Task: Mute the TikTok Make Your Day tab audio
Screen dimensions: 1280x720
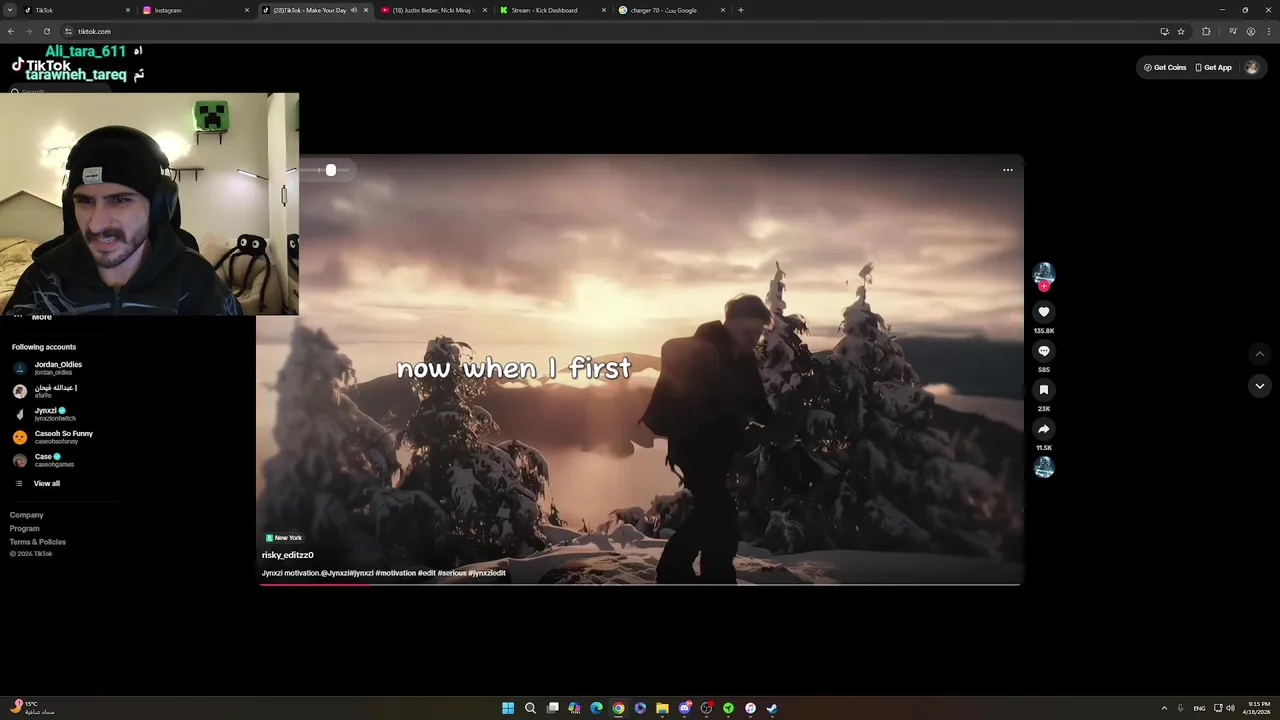Action: point(354,10)
